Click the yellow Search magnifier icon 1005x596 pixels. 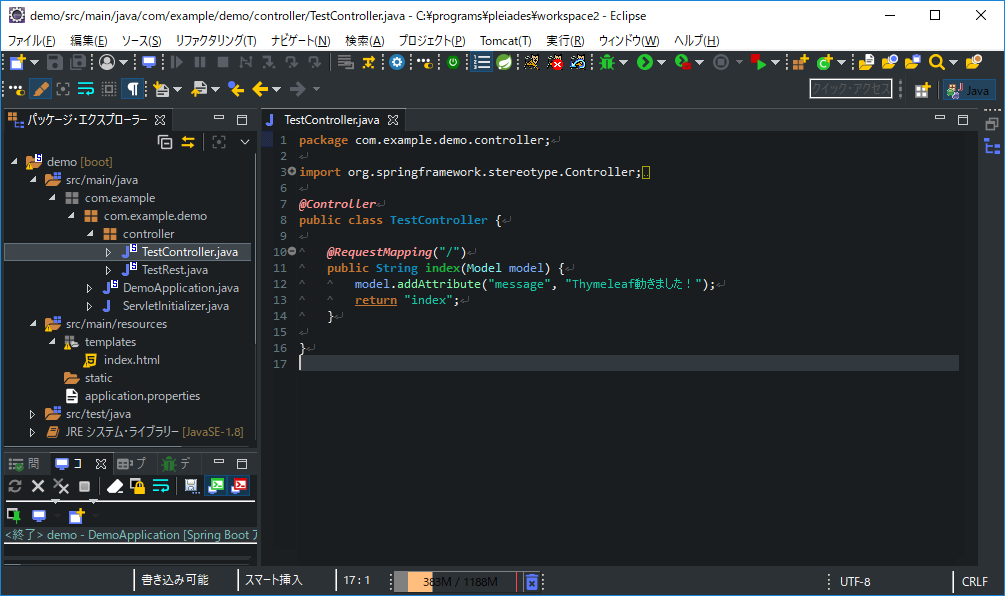[x=936, y=62]
